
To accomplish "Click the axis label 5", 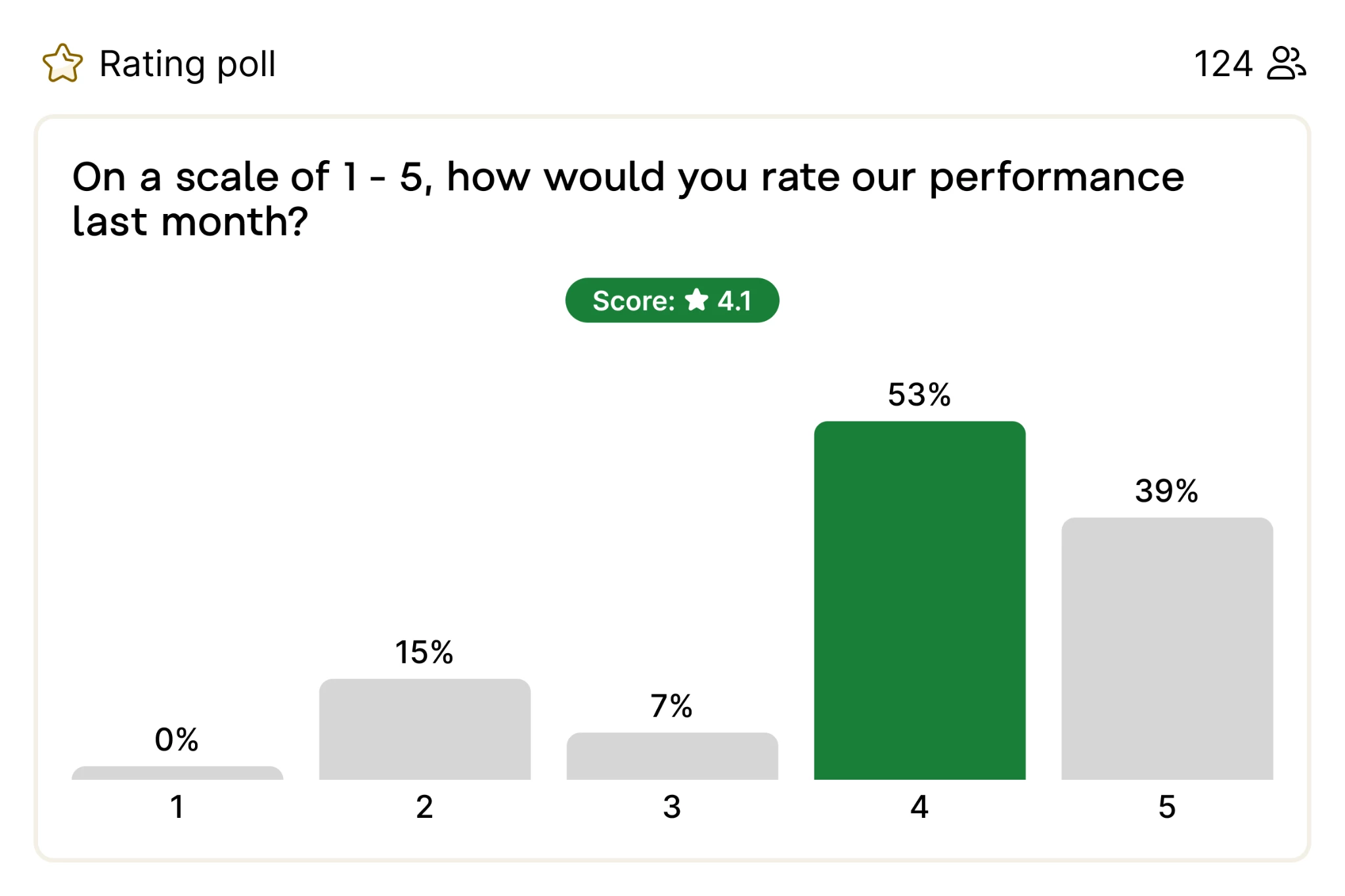I will tap(1167, 807).
